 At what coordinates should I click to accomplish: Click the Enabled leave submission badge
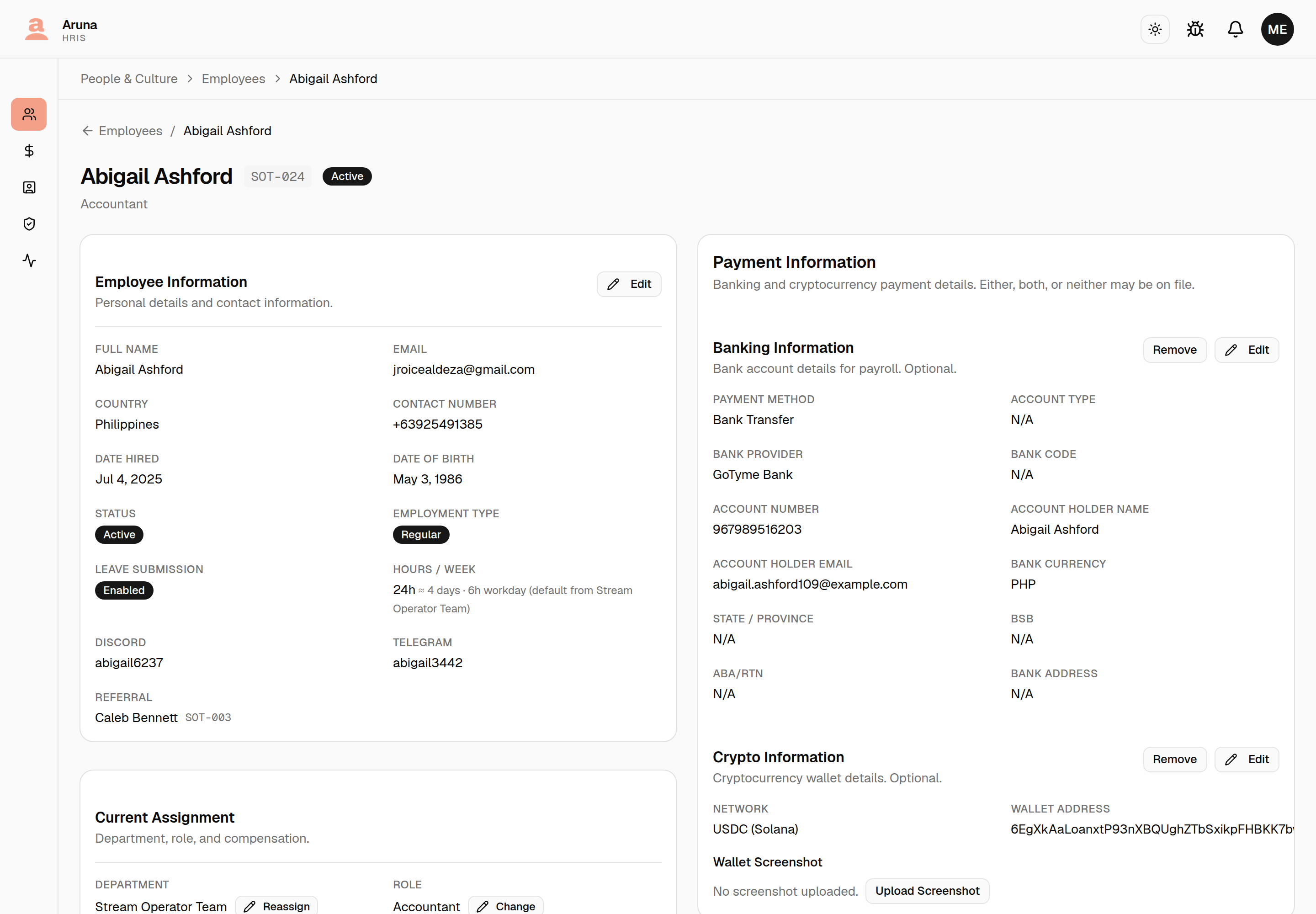click(124, 590)
